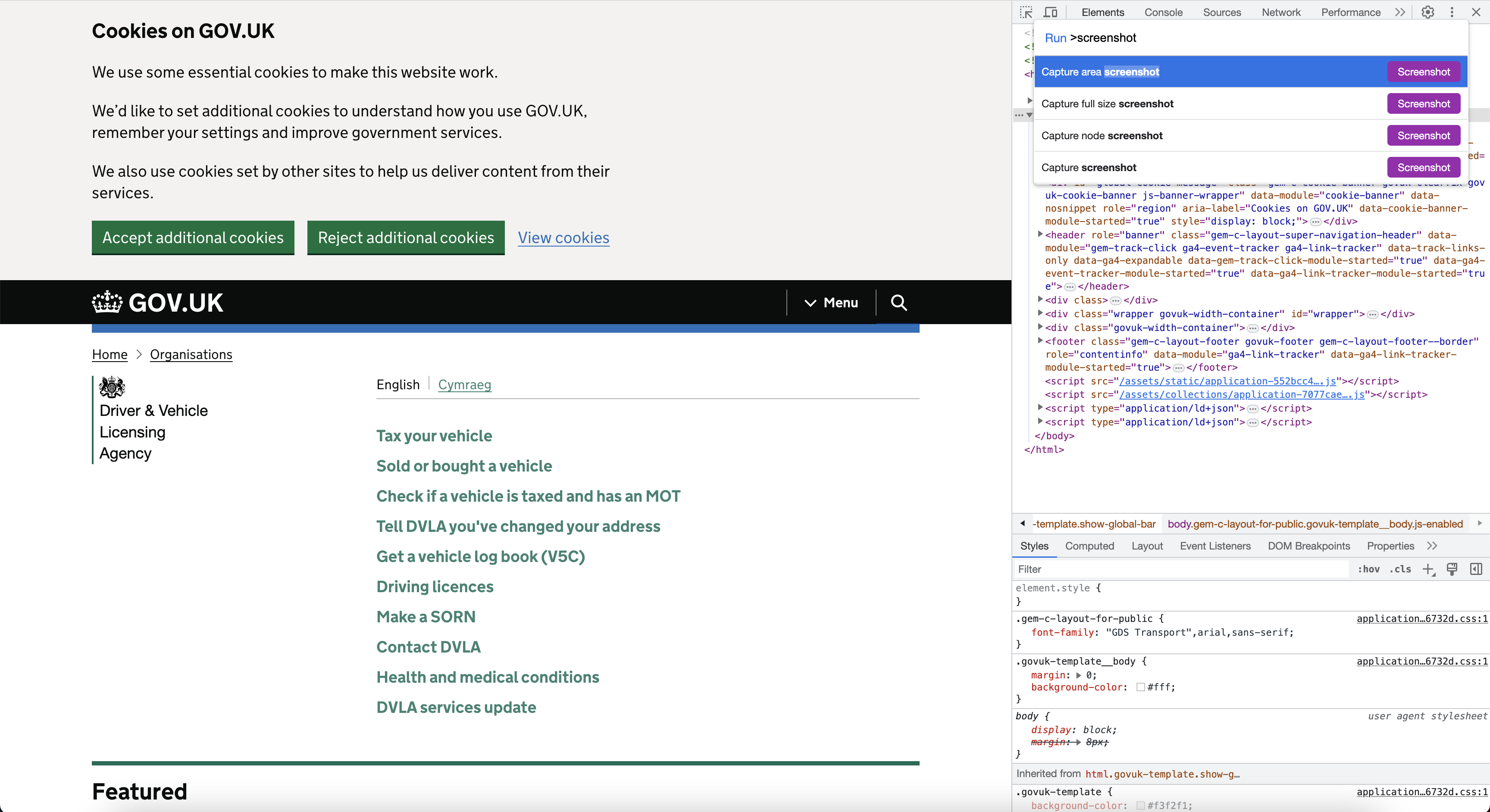Reject additional cookies
This screenshot has height=812, width=1490.
click(405, 237)
